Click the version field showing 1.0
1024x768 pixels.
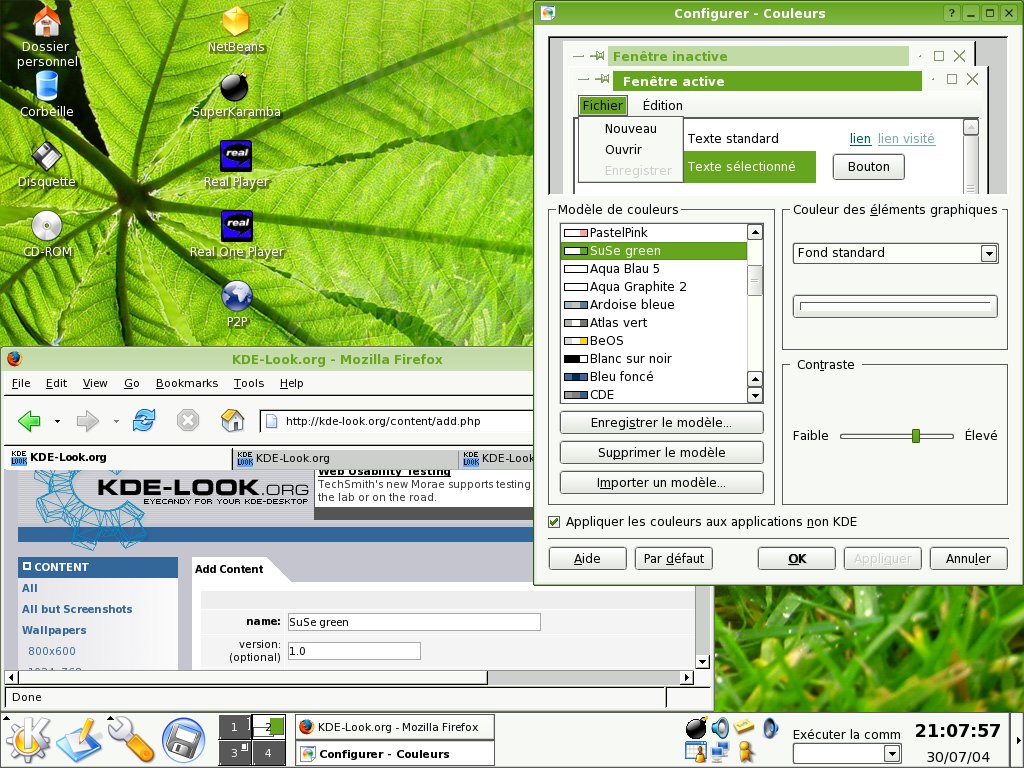click(x=354, y=650)
